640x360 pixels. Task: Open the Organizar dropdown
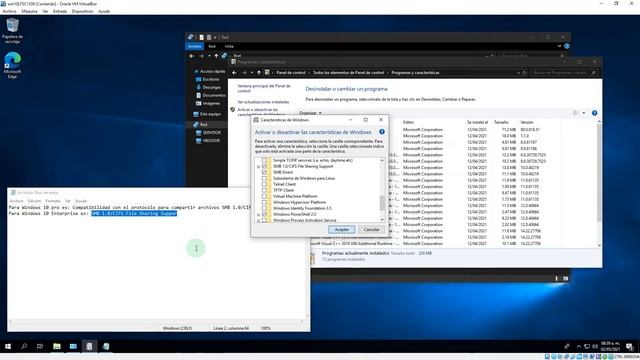pyautogui.click(x=310, y=113)
